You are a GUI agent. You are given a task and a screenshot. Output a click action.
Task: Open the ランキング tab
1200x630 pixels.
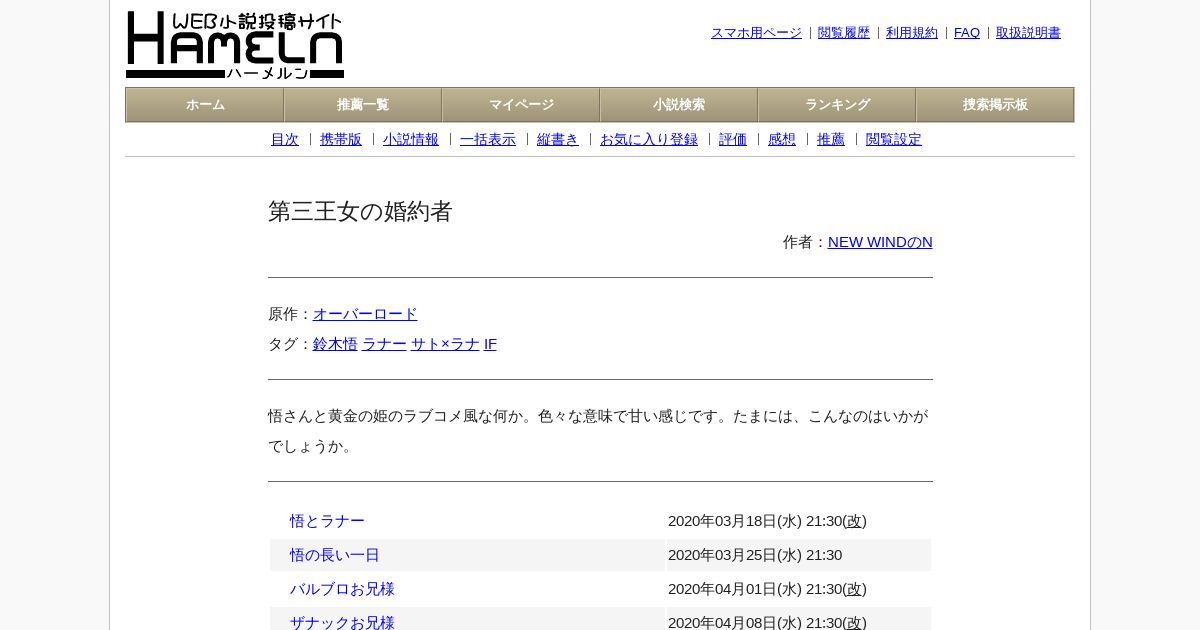(x=837, y=105)
